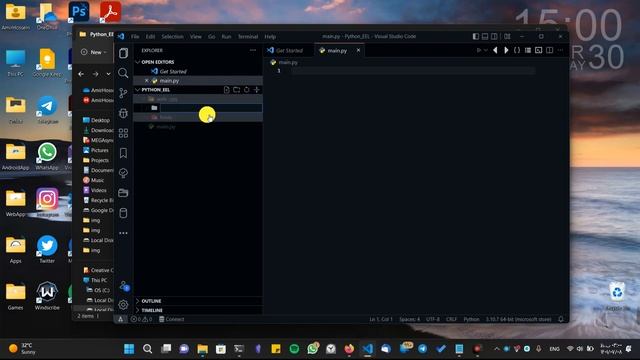Run the Python file with the play icon
Viewport: 640px width, 360px height.
(x=479, y=50)
